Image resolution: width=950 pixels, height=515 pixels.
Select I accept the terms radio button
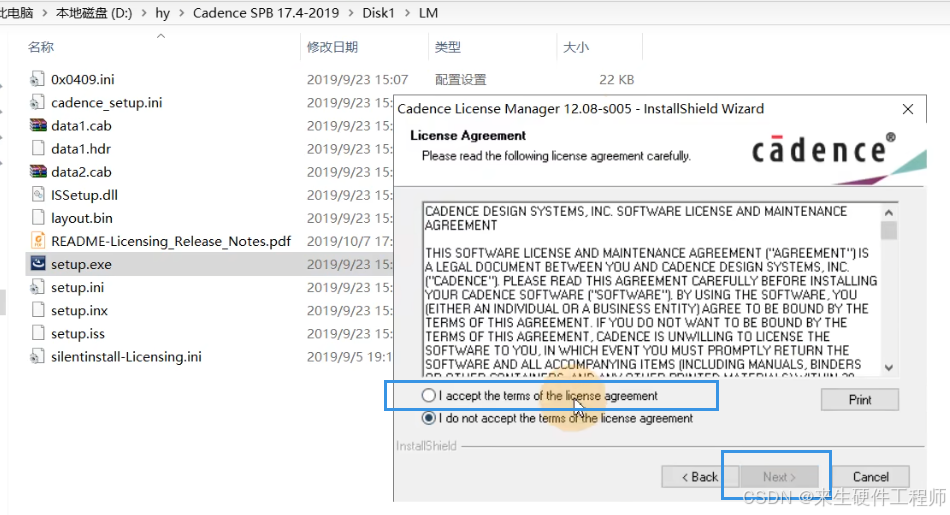pos(428,396)
